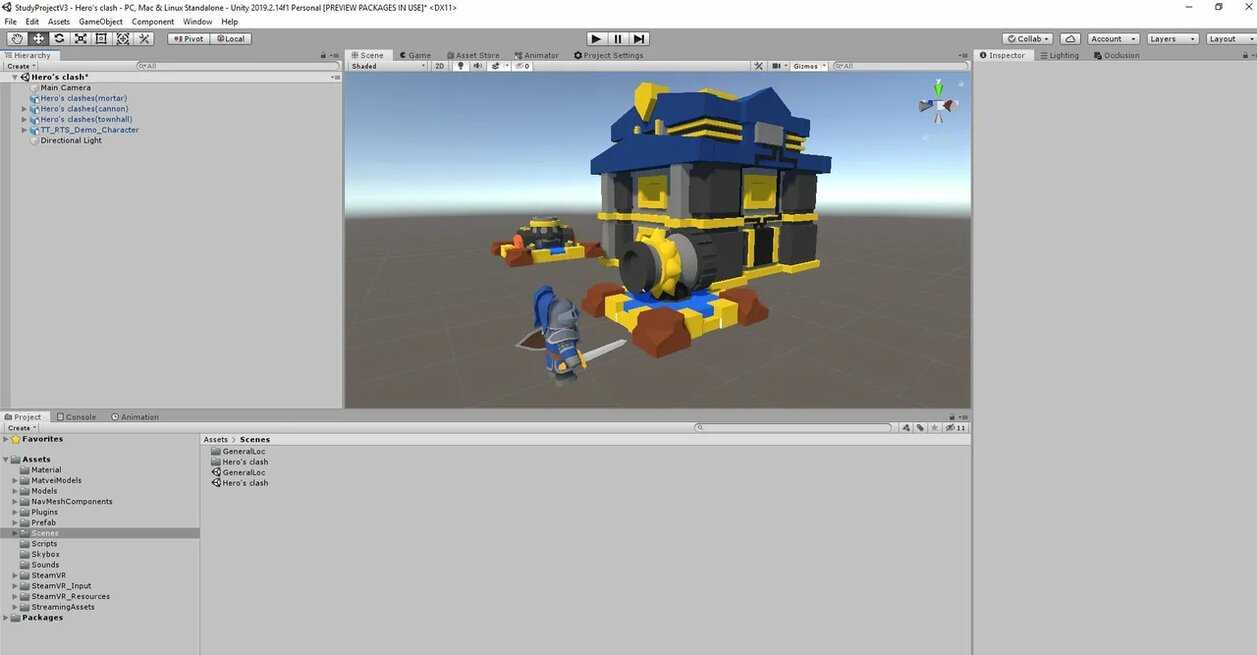Open the GameObject menu
Viewport: 1257px width, 655px height.
coord(101,21)
